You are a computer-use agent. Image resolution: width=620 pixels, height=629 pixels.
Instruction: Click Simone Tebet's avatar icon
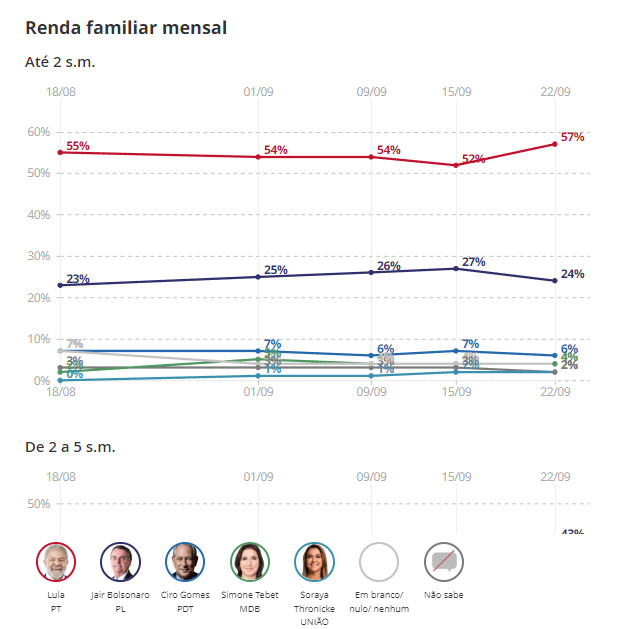pos(250,562)
